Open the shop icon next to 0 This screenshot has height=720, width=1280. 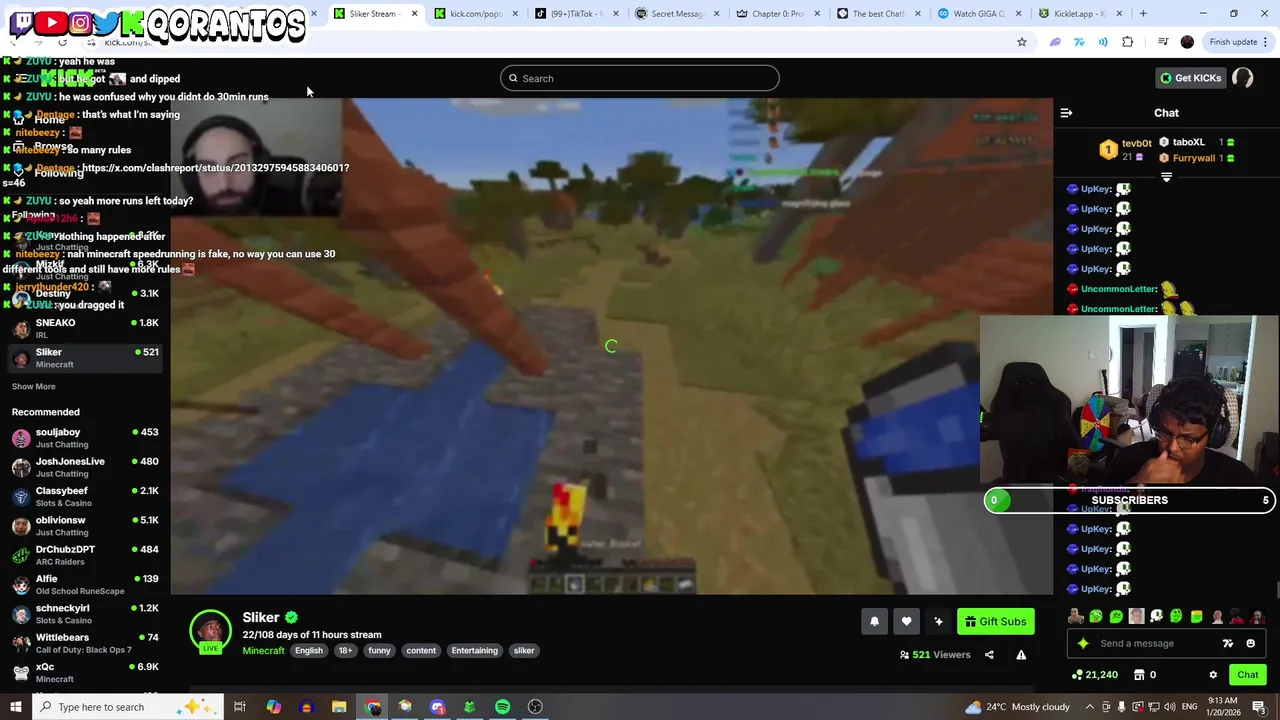[1139, 675]
